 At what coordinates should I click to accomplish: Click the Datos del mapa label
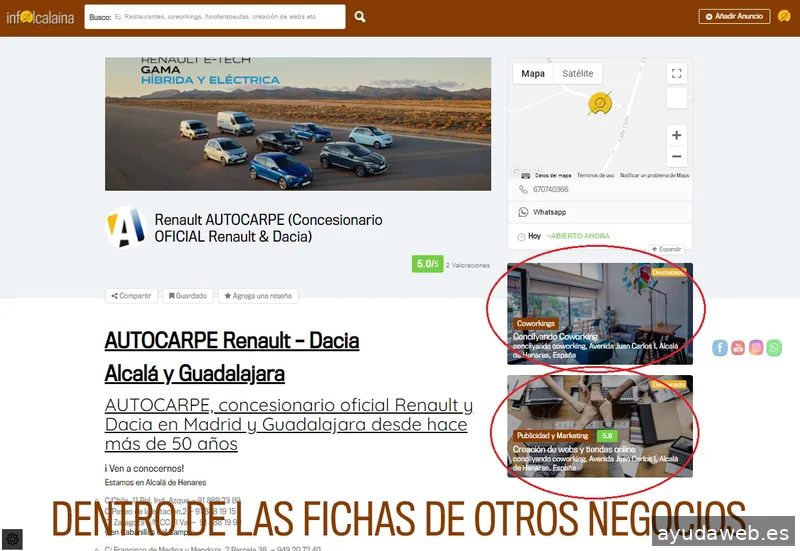(553, 176)
